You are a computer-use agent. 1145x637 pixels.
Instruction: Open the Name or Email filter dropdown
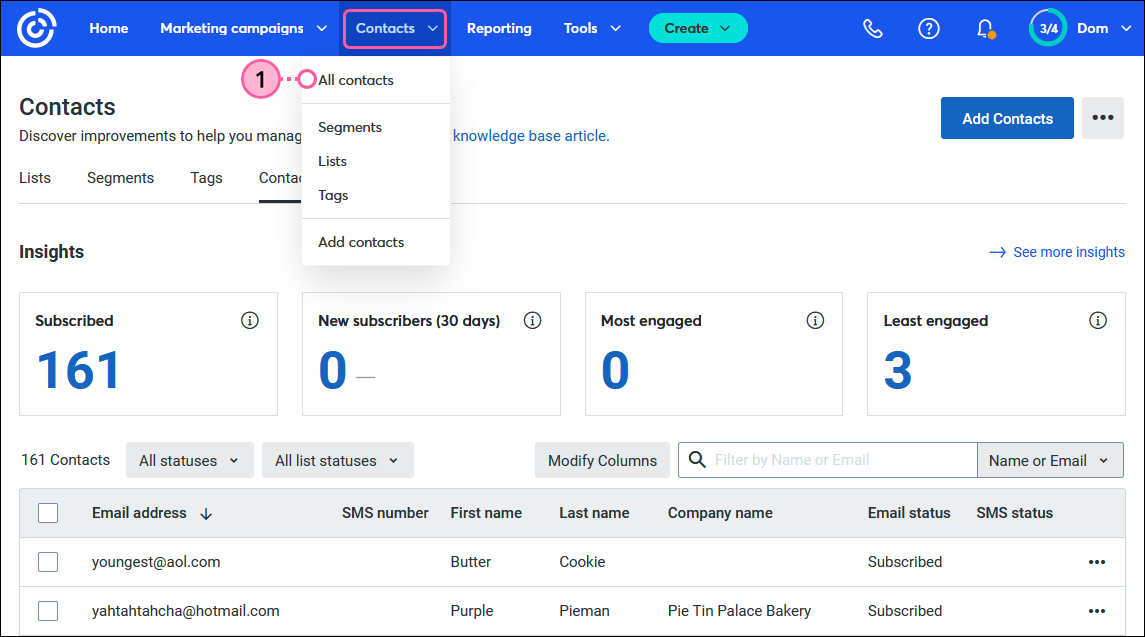coord(1049,460)
